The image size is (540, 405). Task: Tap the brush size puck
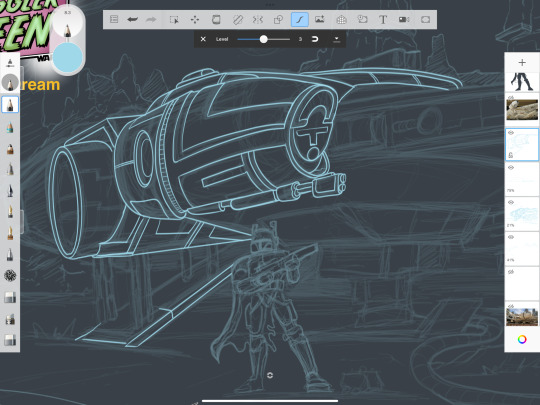point(68,23)
